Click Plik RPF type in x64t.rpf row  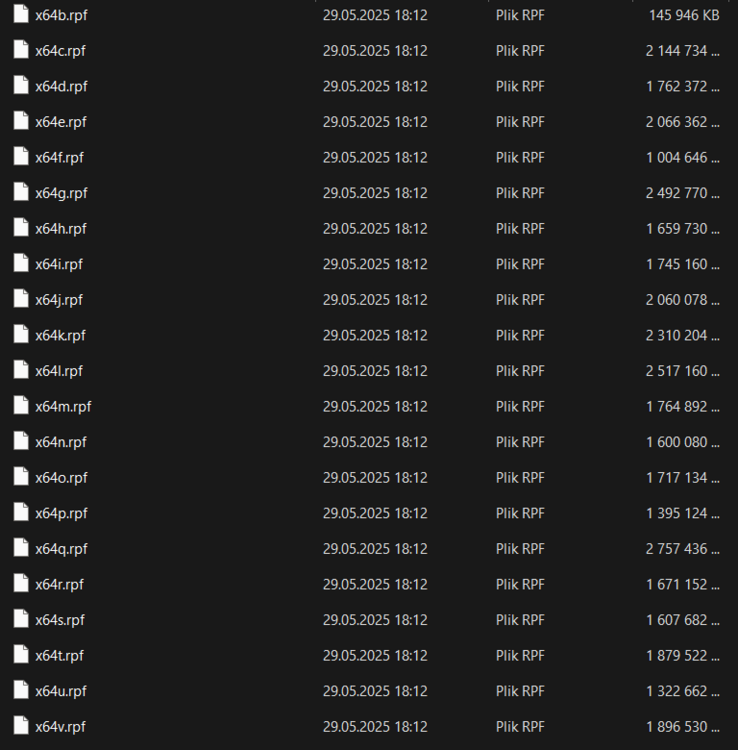pyautogui.click(x=520, y=655)
